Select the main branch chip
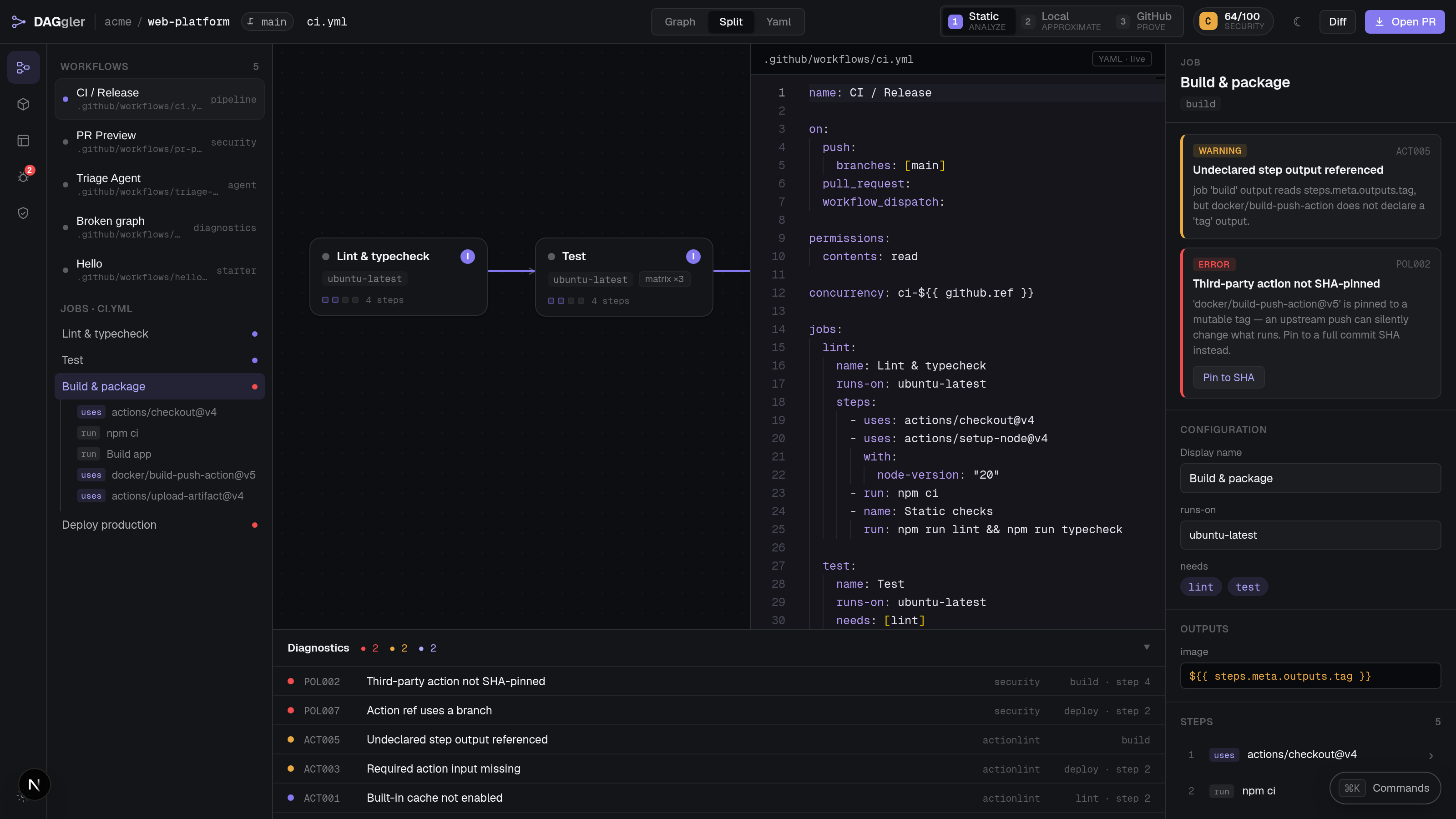 [x=268, y=21]
